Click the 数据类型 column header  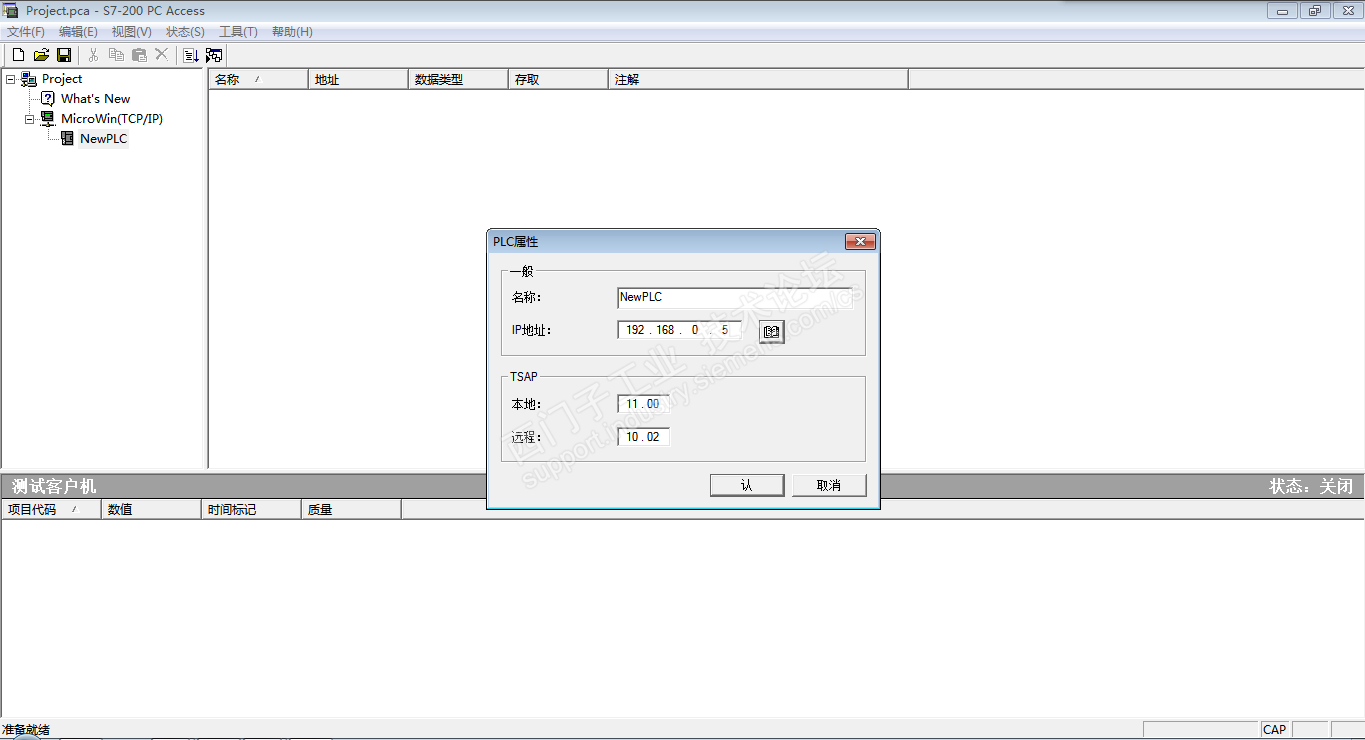click(458, 80)
